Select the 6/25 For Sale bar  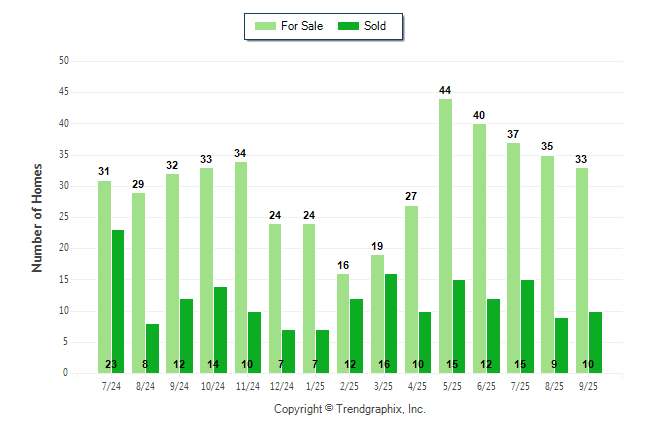[x=479, y=248]
